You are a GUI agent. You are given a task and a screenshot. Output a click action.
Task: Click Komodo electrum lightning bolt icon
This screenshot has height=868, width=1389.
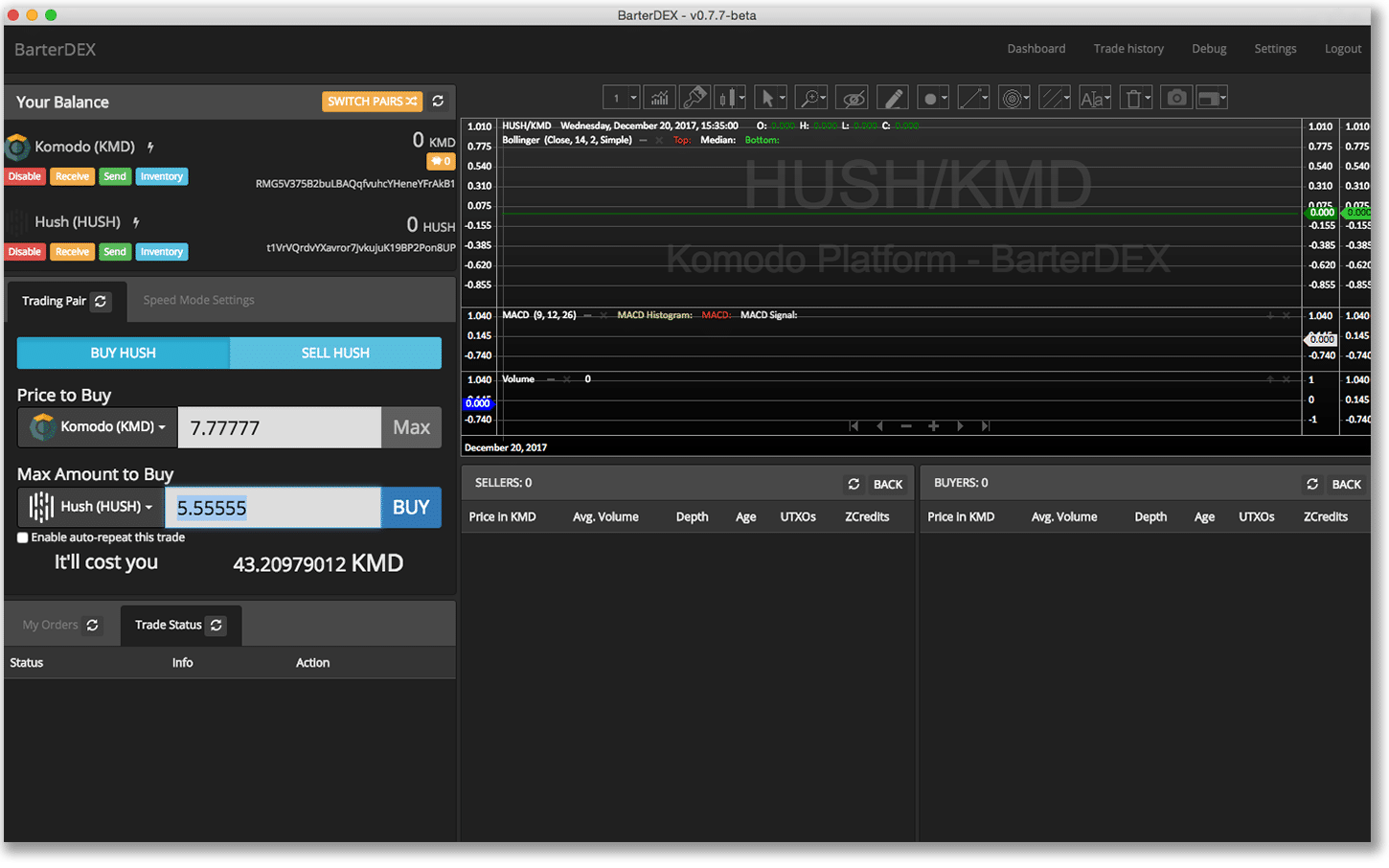point(150,147)
